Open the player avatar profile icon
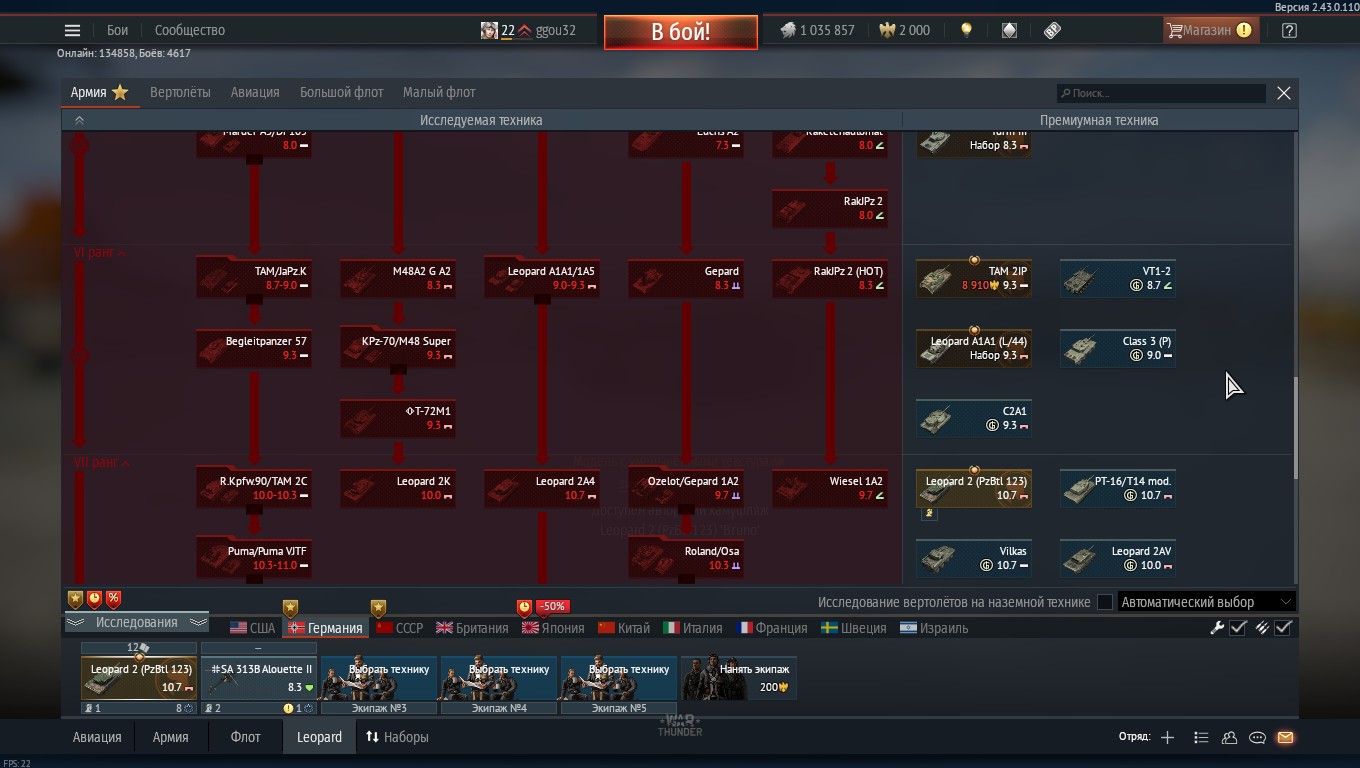Viewport: 1360px width, 768px height. pyautogui.click(x=489, y=30)
